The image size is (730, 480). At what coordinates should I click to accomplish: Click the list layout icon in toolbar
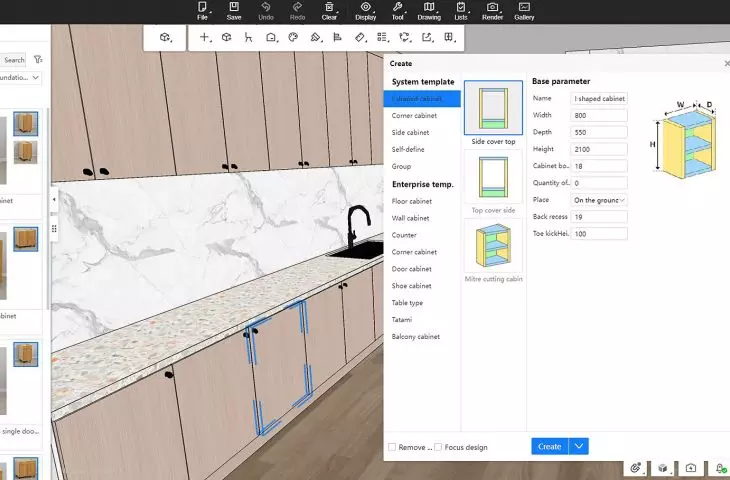tap(382, 37)
